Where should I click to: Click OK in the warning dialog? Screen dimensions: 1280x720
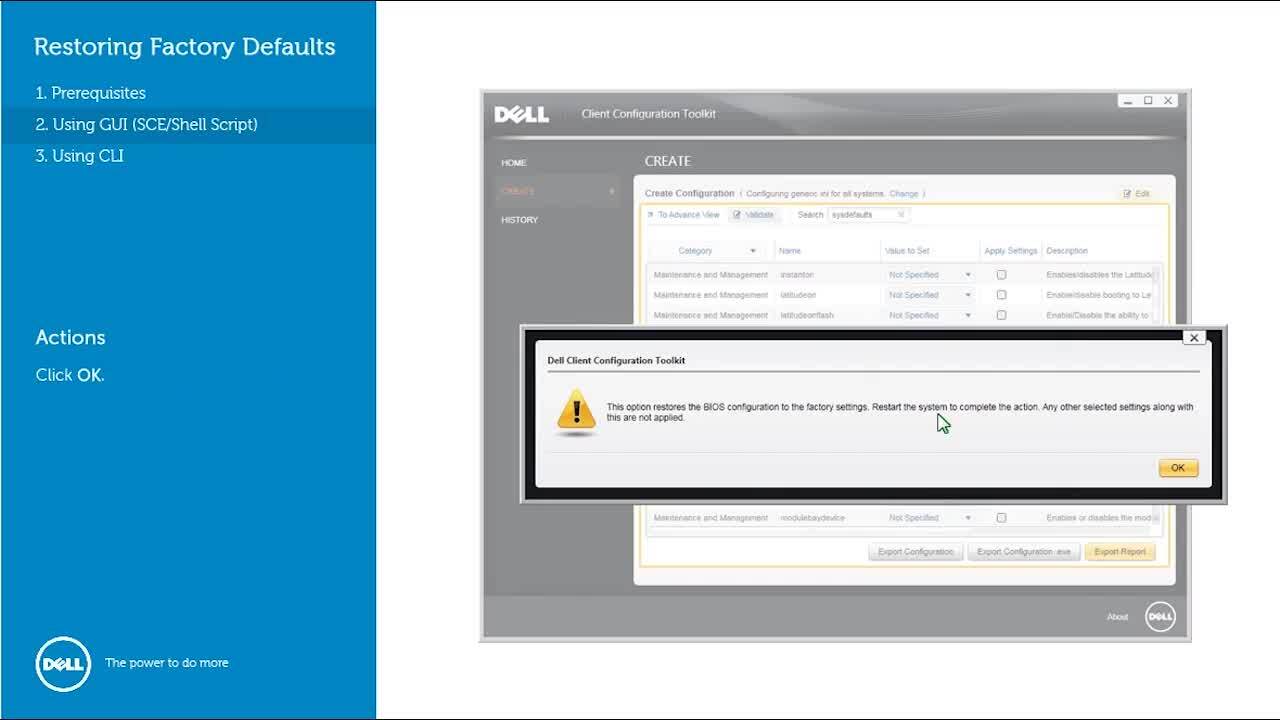[x=1177, y=468]
